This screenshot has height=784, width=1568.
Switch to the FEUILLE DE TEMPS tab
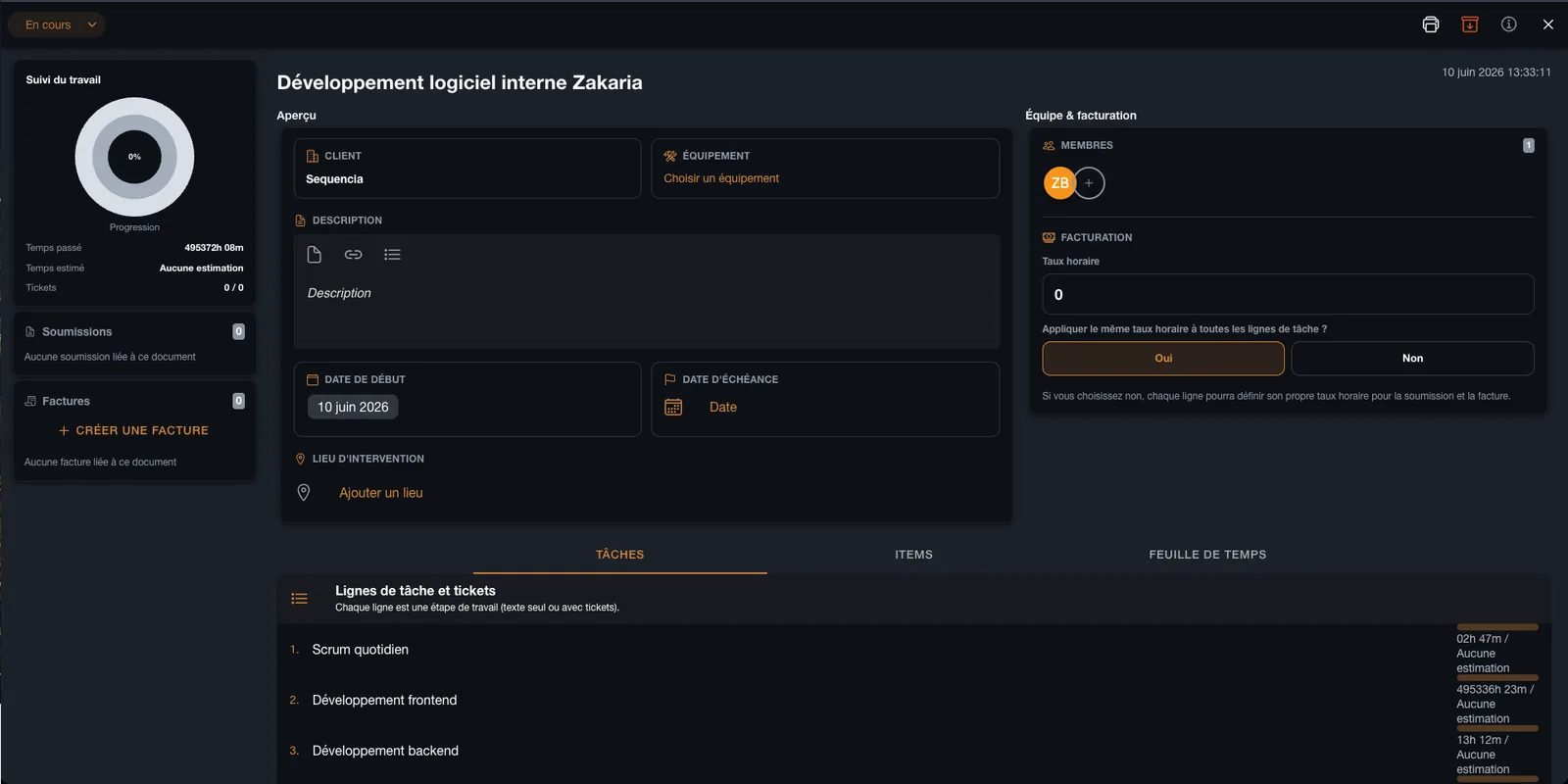click(1207, 555)
